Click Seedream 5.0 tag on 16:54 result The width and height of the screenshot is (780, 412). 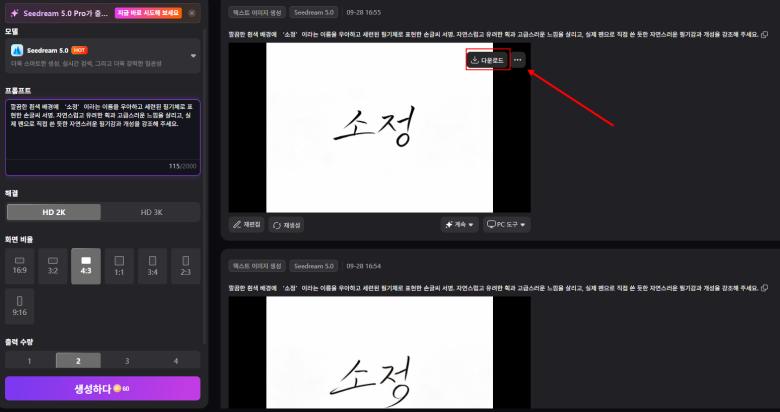point(314,266)
